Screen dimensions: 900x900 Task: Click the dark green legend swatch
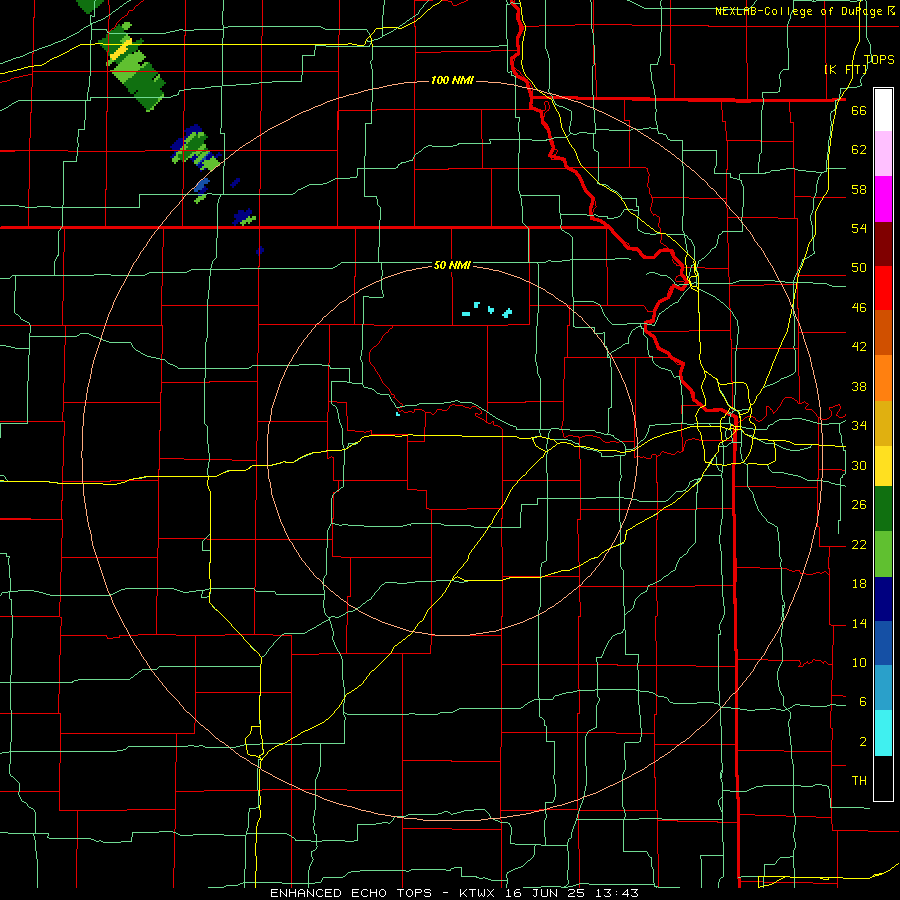pos(883,509)
